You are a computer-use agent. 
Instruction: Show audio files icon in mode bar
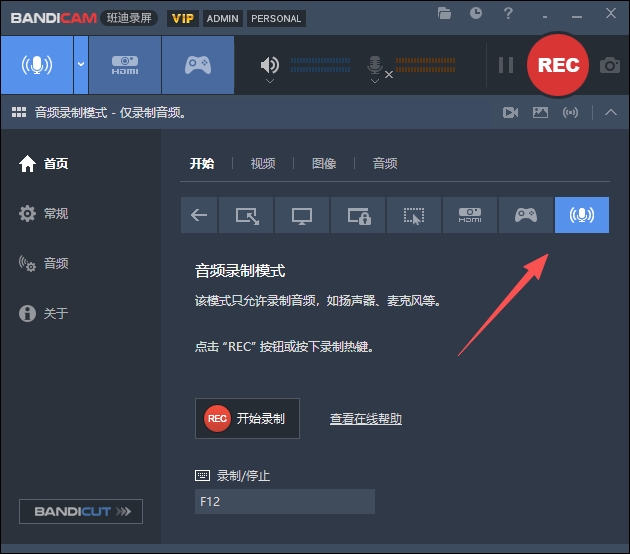(571, 112)
